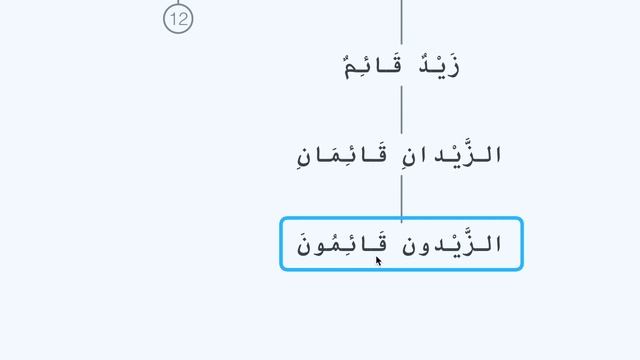The image size is (640, 360).
Task: Click the blank space between the 12 badge and زَيْدٌ قَائِمٌ
Action: point(265,45)
